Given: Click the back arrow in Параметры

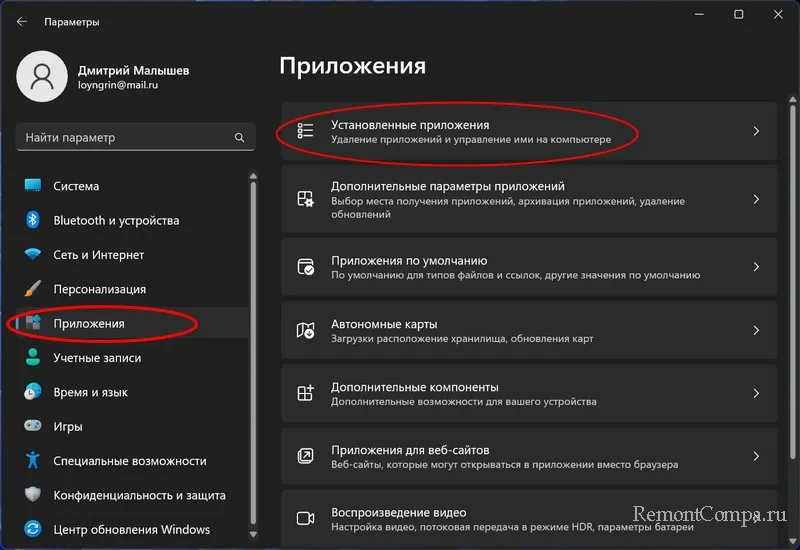Looking at the screenshot, I should pos(21,21).
